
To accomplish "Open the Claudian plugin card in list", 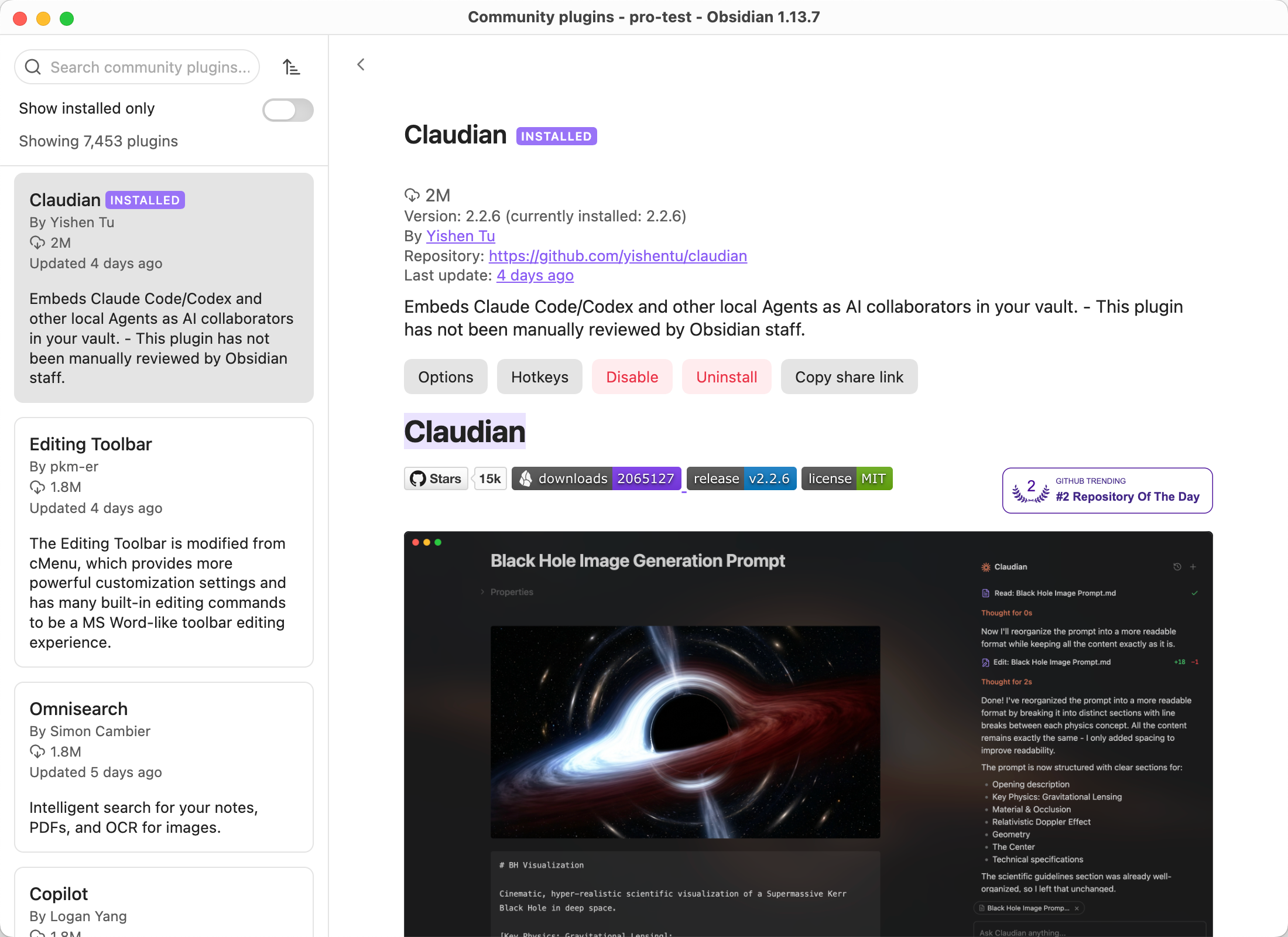I will click(x=164, y=288).
